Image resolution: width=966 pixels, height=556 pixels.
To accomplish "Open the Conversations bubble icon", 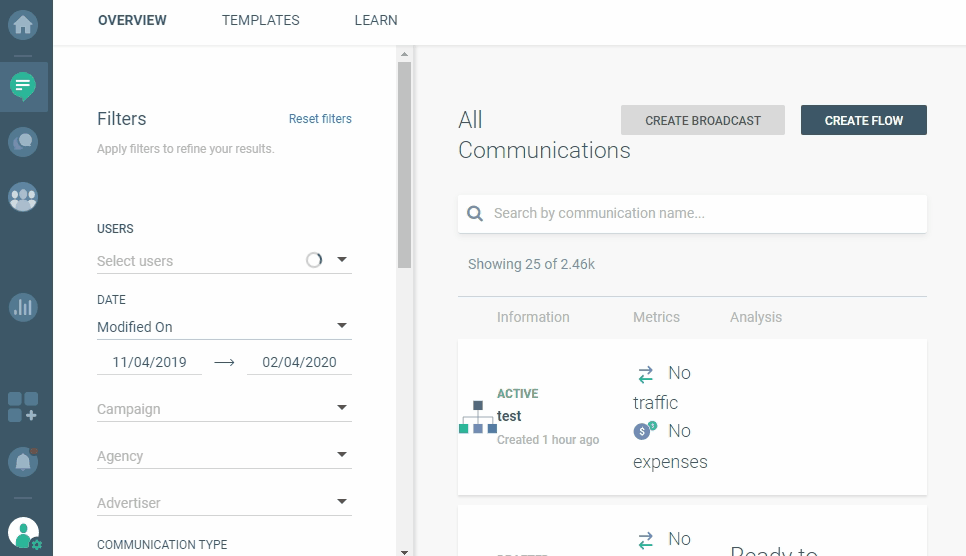I will [23, 142].
